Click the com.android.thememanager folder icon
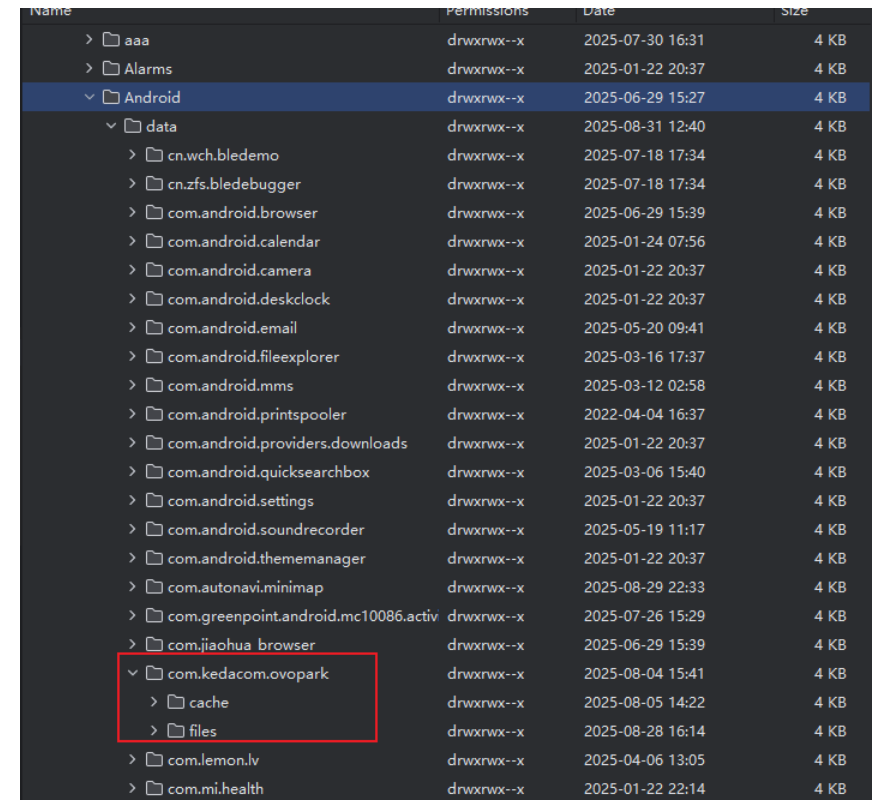The image size is (889, 809). pos(154,558)
